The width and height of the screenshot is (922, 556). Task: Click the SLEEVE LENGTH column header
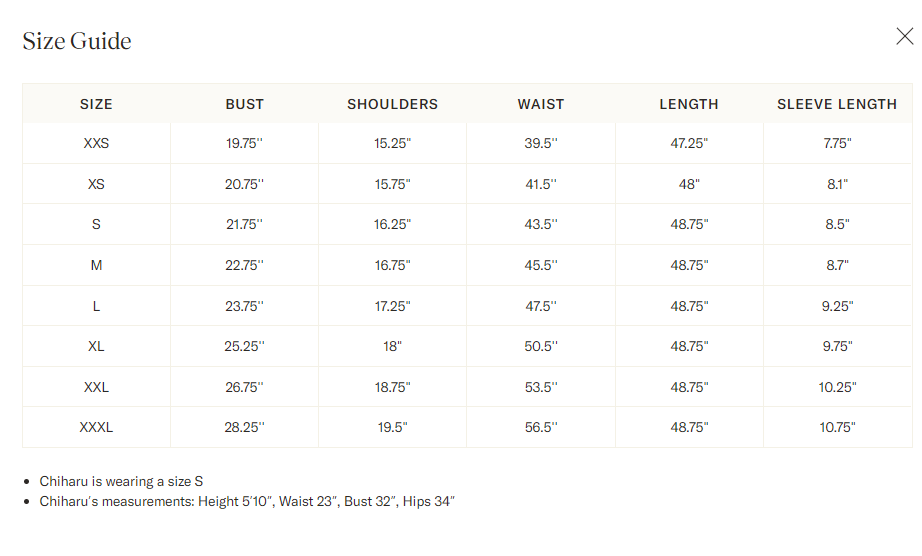tap(837, 104)
